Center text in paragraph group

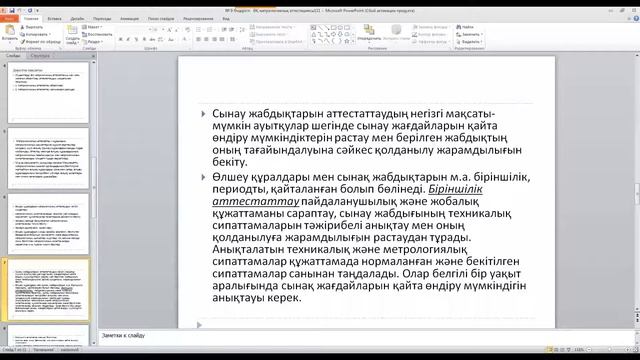(x=206, y=40)
